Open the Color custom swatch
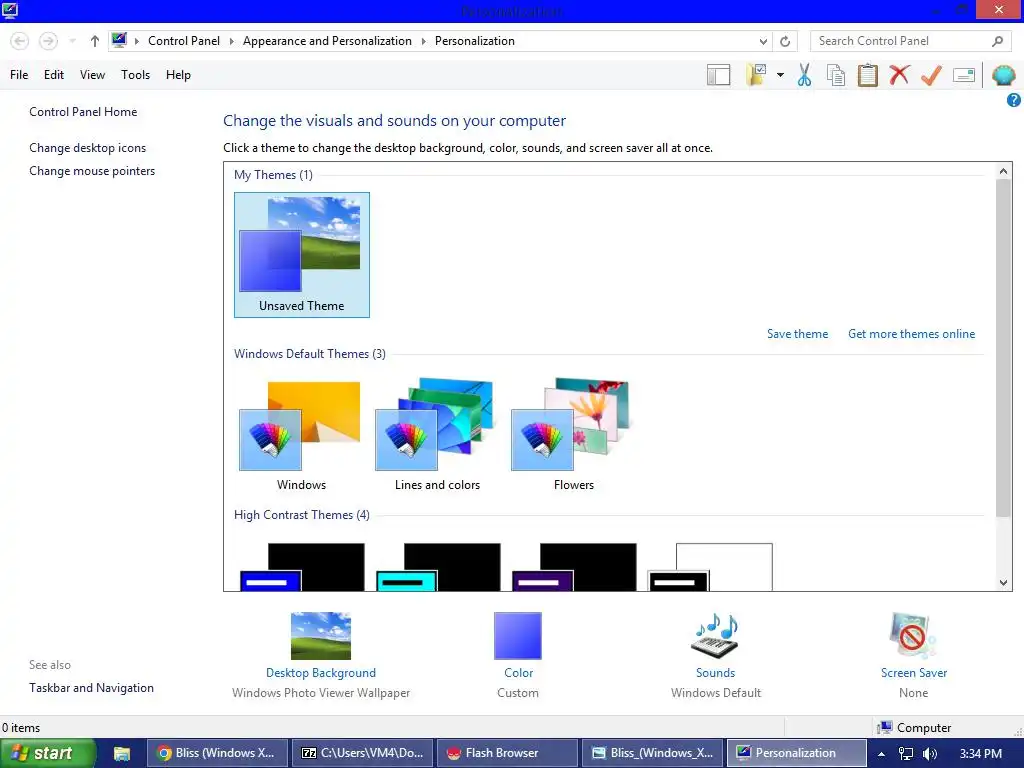The width and height of the screenshot is (1024, 768). click(518, 635)
